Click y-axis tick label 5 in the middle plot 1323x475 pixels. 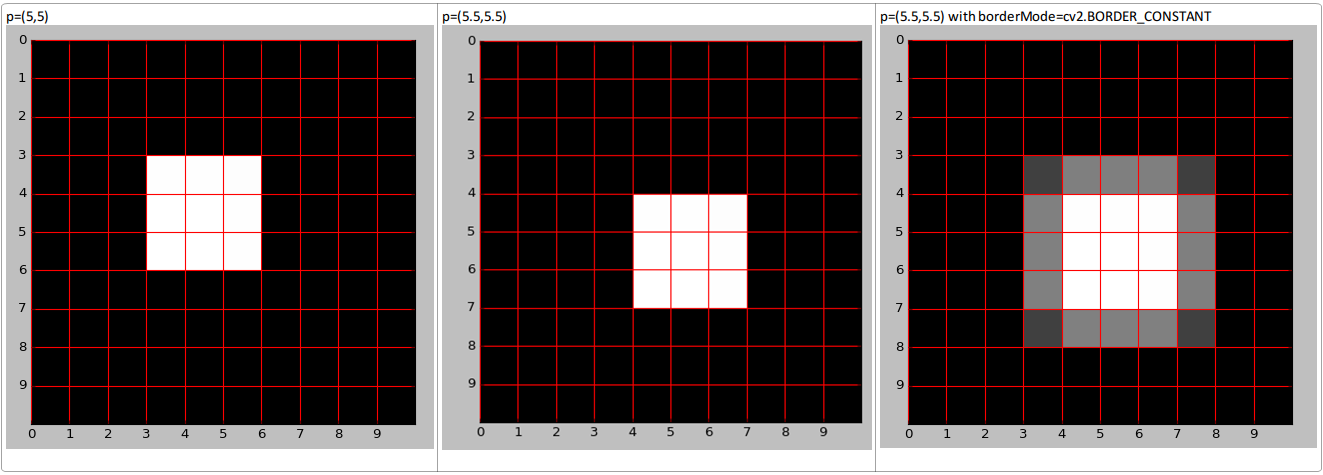click(470, 232)
